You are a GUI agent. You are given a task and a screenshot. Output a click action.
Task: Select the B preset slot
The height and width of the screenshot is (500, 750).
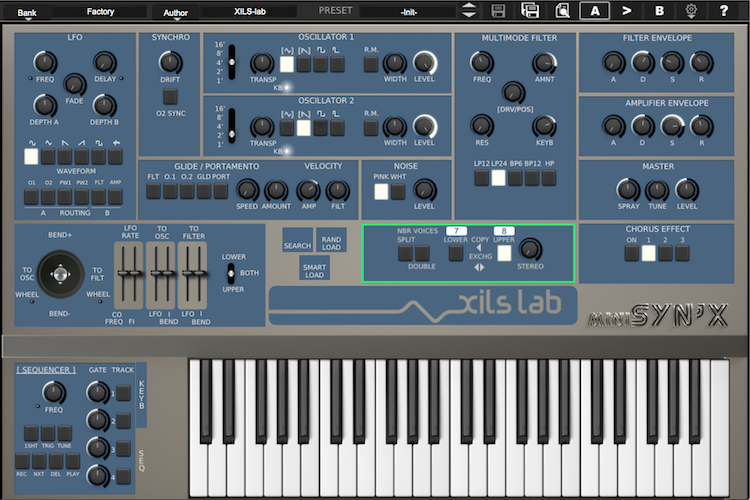click(659, 11)
